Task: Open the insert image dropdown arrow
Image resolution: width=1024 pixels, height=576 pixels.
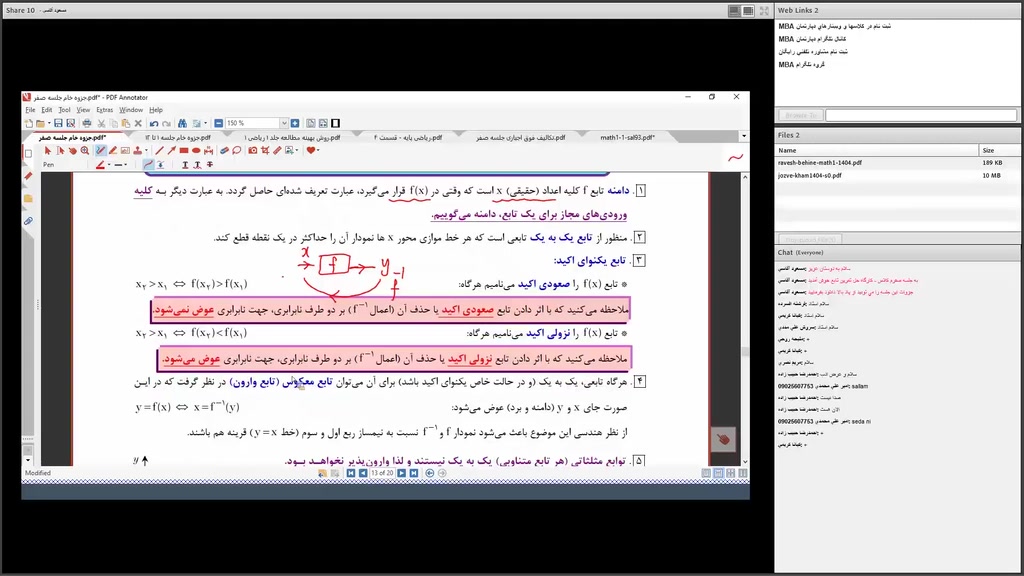Action: 297,150
